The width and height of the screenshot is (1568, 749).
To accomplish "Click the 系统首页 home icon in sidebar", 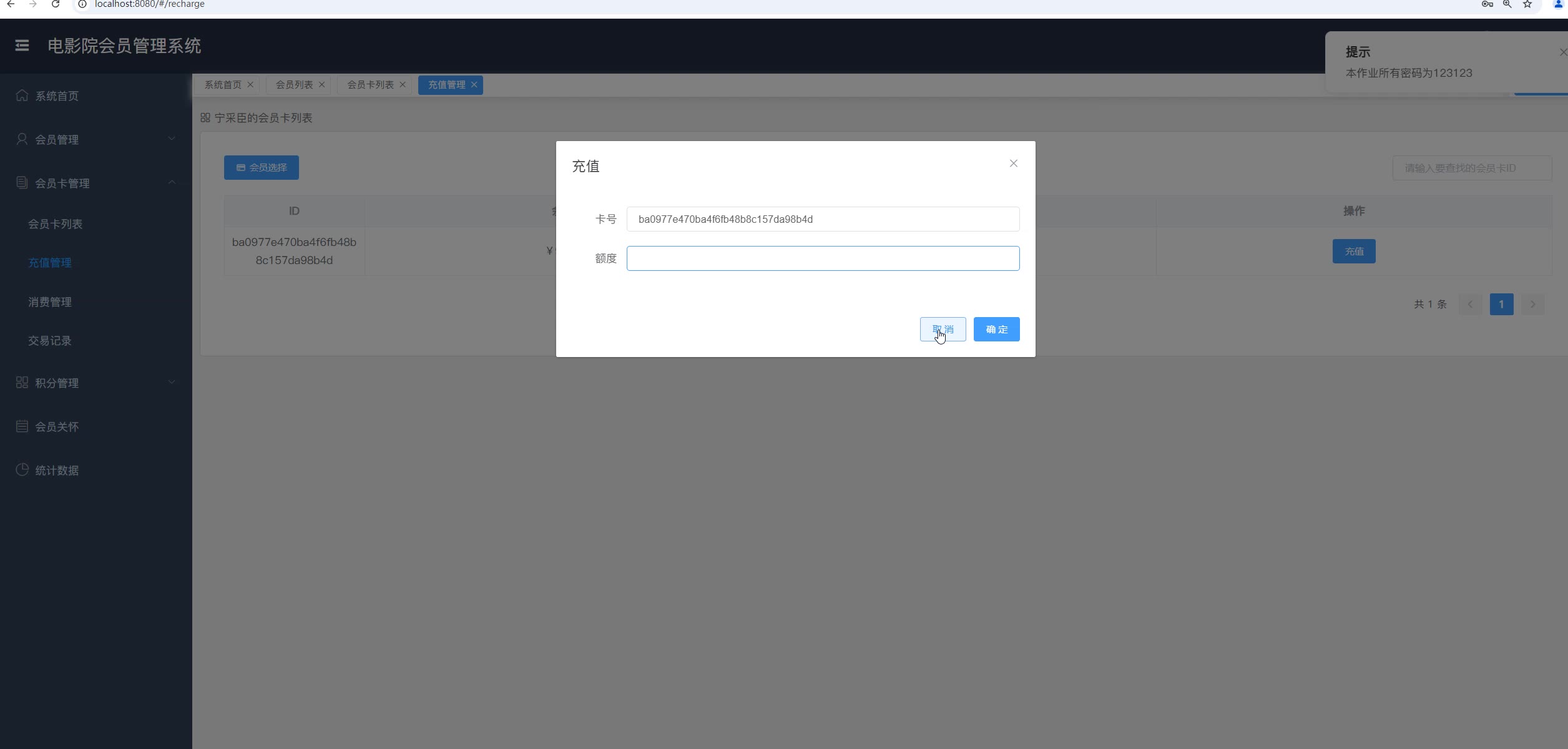I will (22, 95).
